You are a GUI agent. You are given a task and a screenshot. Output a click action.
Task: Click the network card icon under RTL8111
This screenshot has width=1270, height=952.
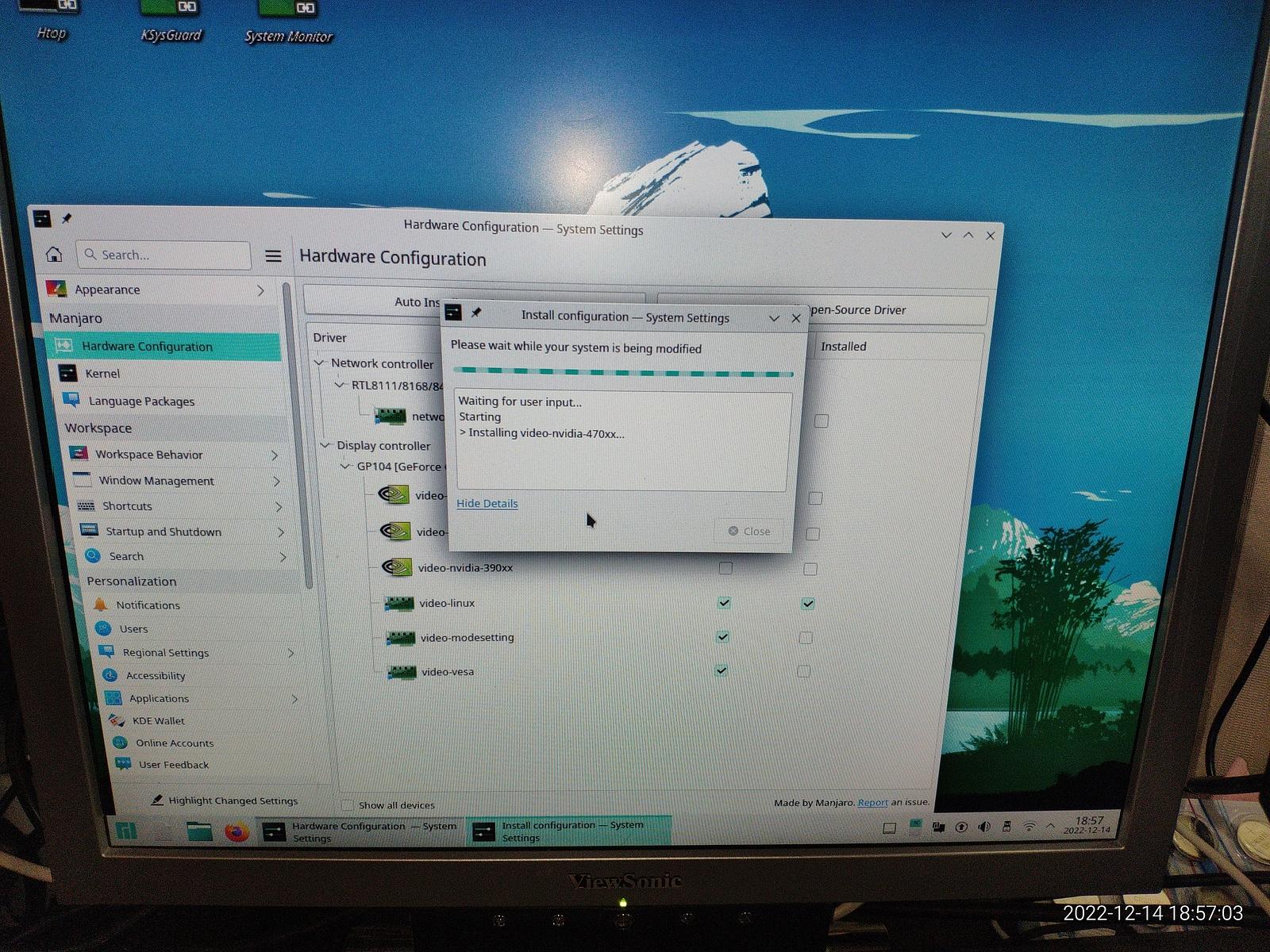(391, 416)
